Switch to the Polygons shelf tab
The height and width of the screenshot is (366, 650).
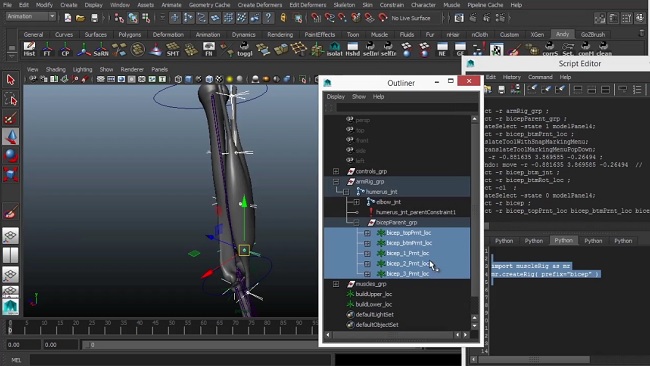point(129,34)
